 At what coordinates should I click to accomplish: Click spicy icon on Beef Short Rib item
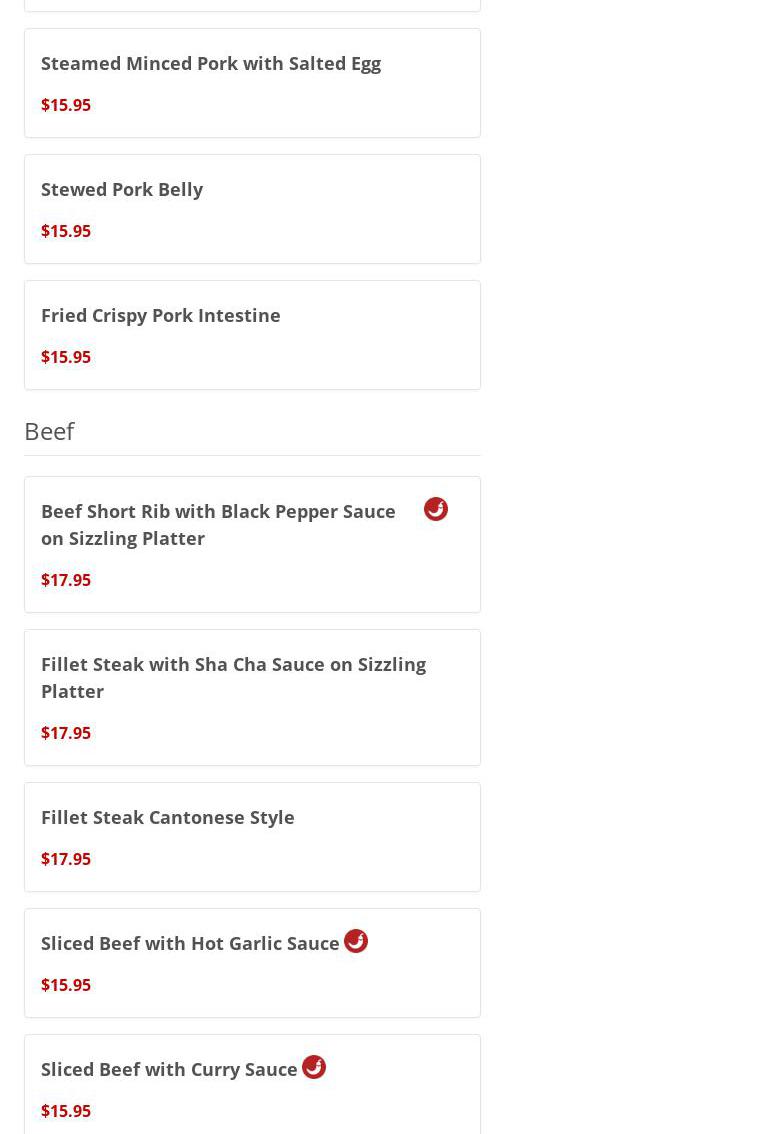[x=436, y=509]
